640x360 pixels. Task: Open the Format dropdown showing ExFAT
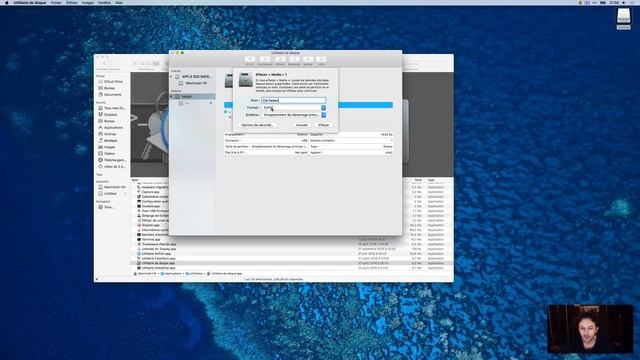coord(293,108)
